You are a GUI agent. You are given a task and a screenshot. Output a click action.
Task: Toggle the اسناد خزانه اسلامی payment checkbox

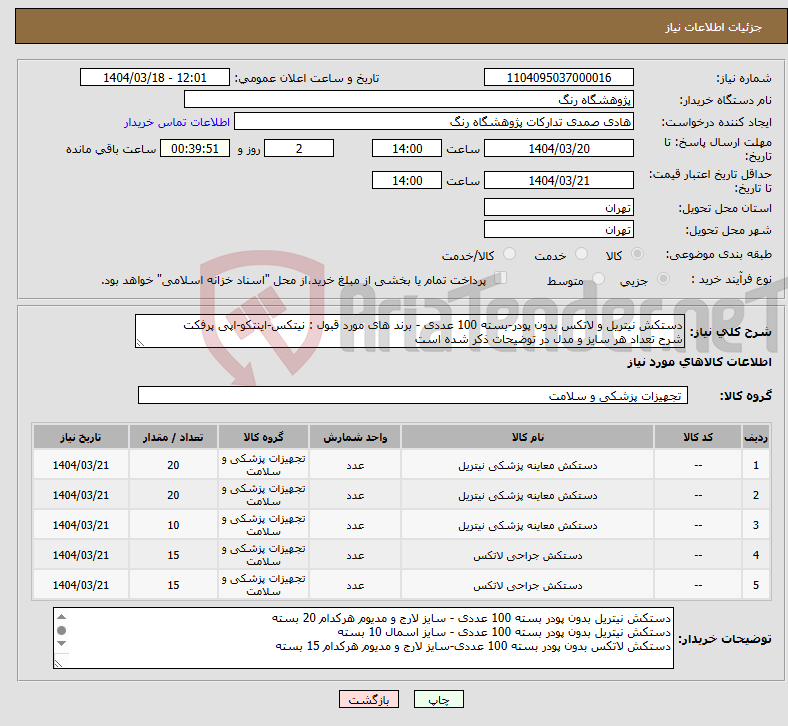coord(501,278)
